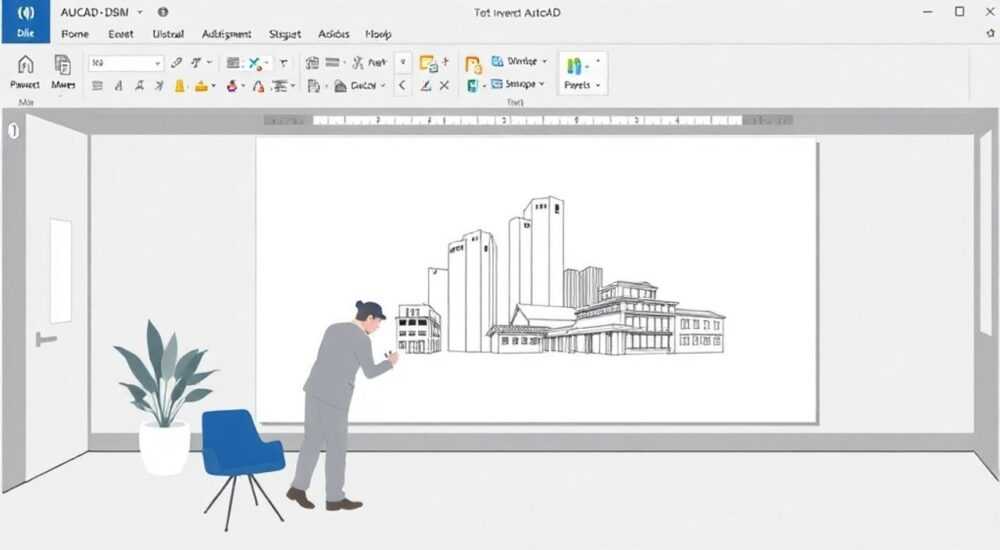This screenshot has width=1000, height=550.
Task: Click the pencil icon next to font box
Action: (x=177, y=63)
